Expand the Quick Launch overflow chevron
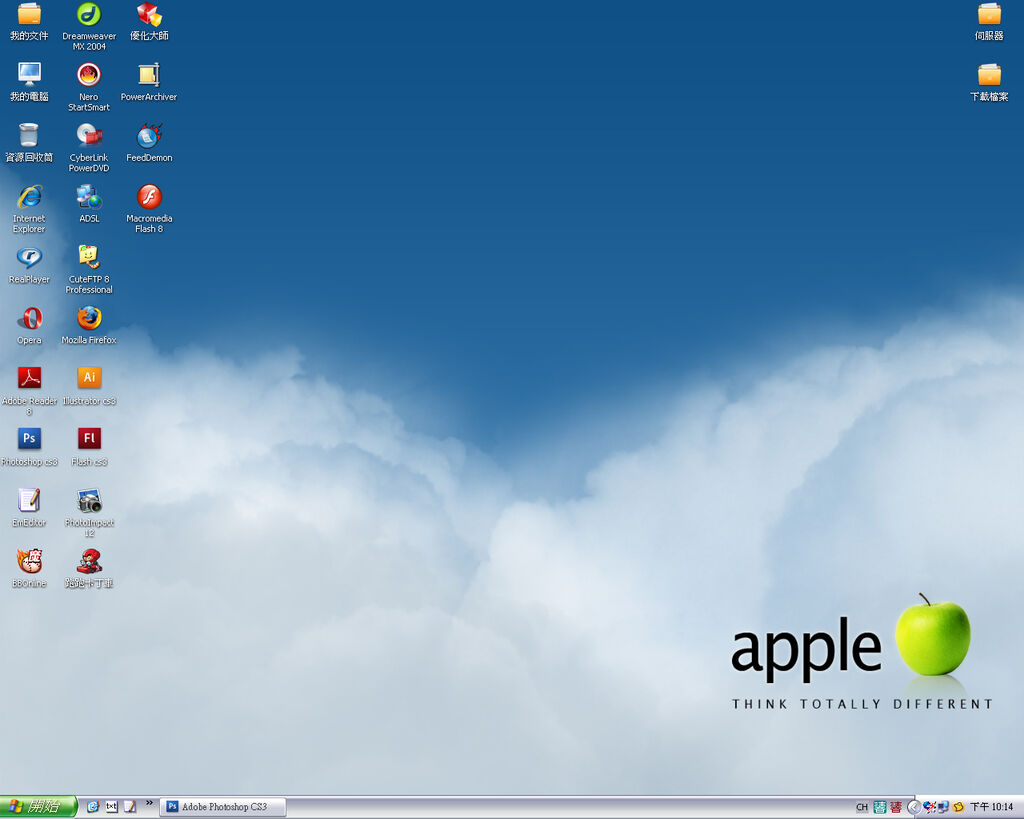Viewport: 1024px width, 819px height. click(150, 803)
